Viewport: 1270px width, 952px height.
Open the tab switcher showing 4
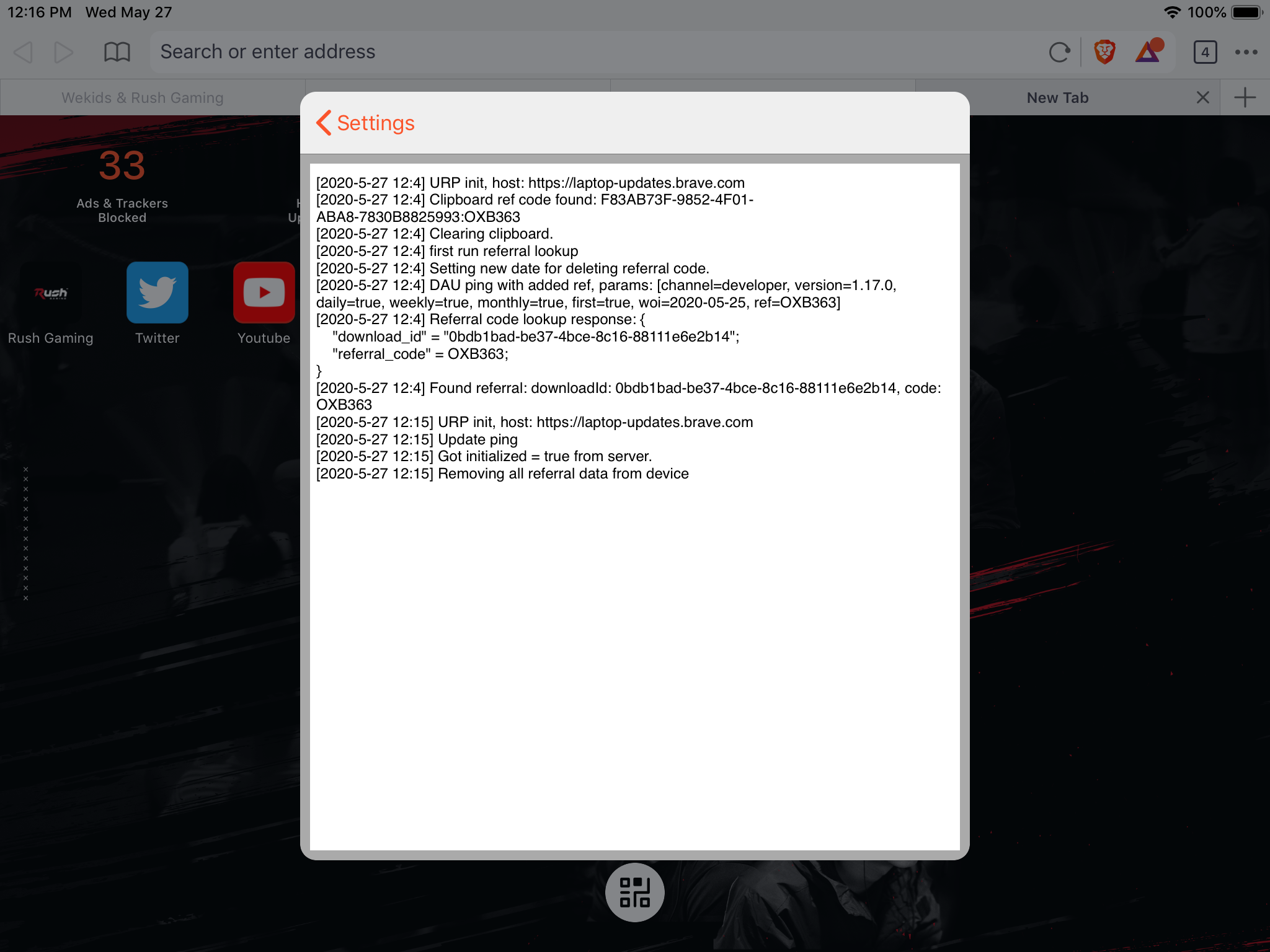pos(1204,52)
